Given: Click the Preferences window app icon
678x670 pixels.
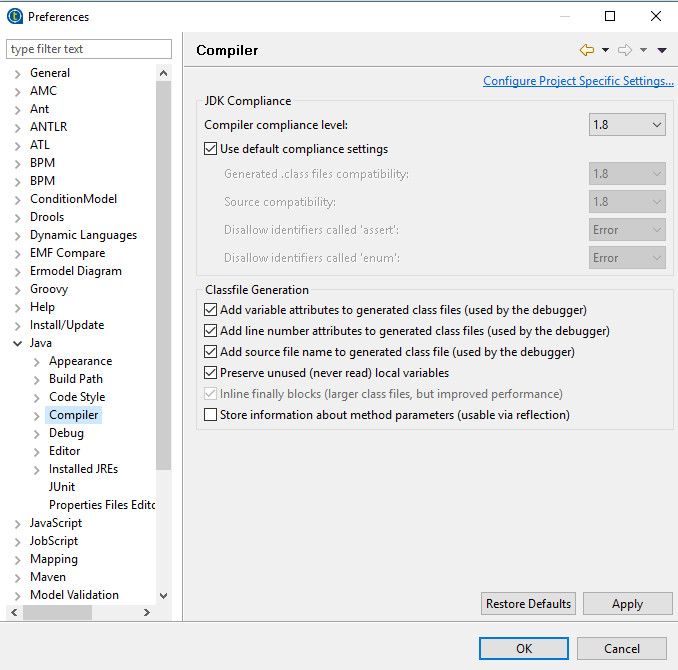Looking at the screenshot, I should click(15, 16).
